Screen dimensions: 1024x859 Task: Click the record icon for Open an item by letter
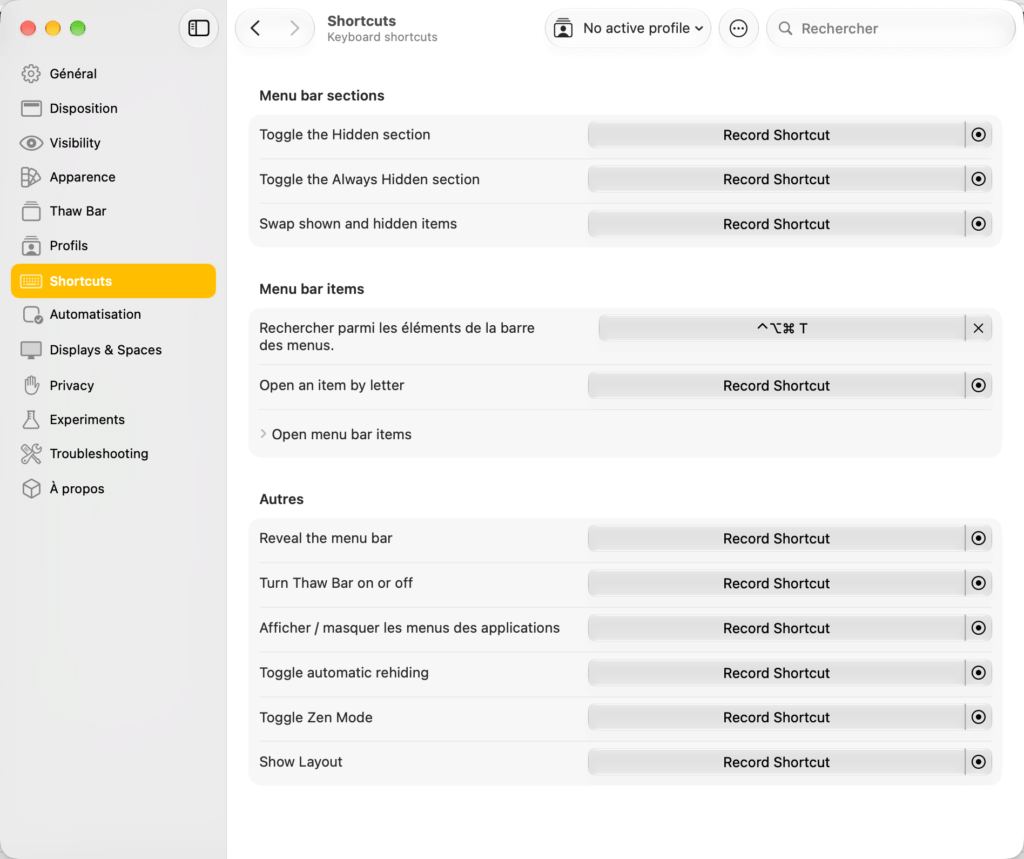(x=978, y=385)
